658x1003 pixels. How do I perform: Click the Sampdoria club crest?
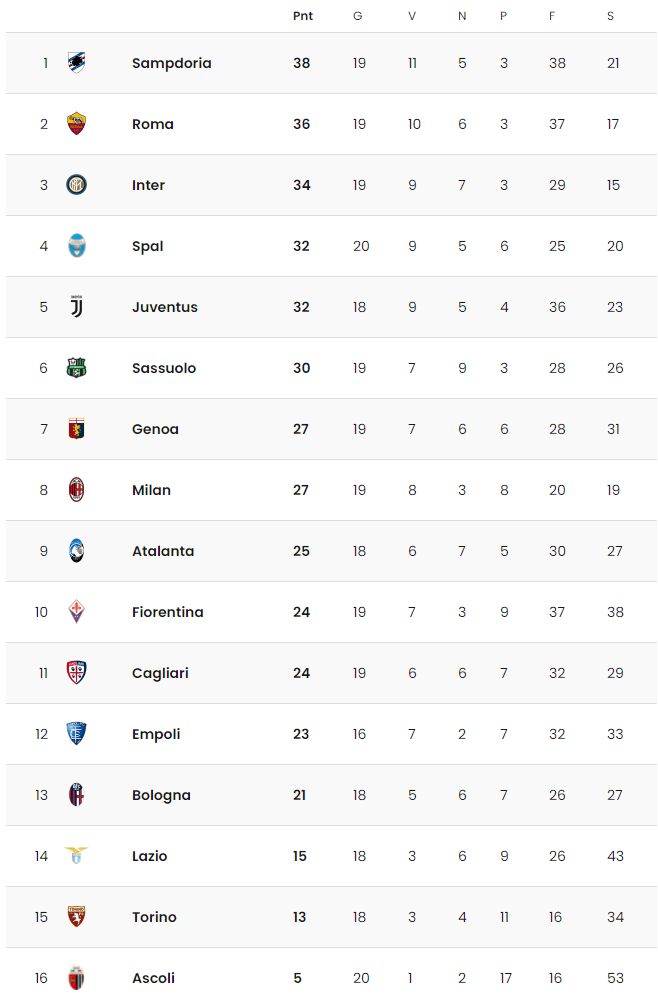point(77,63)
